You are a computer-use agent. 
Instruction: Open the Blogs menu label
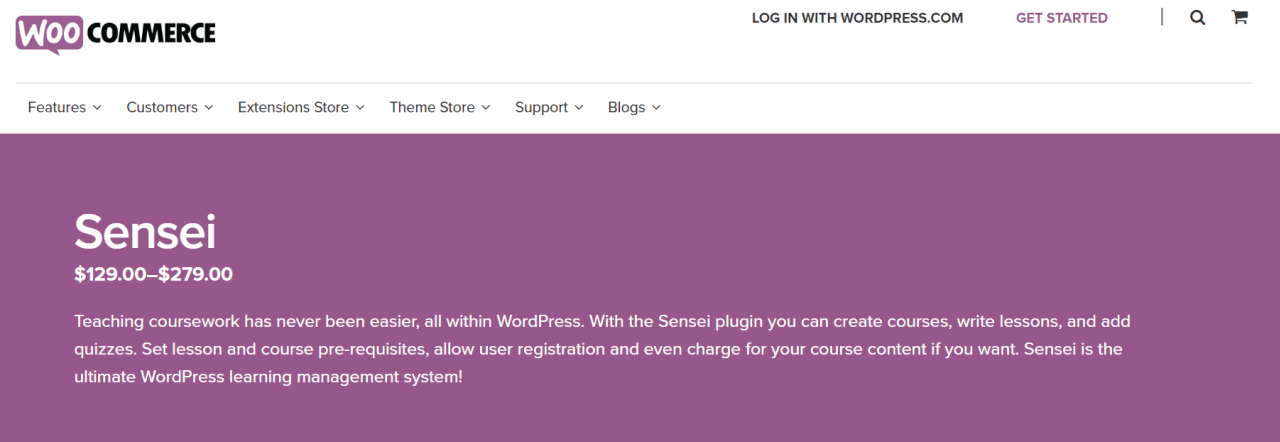[626, 107]
